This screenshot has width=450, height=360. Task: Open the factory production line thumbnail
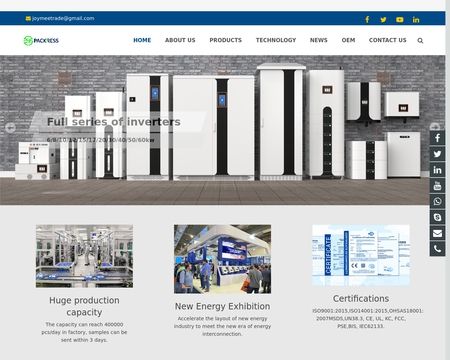click(84, 256)
